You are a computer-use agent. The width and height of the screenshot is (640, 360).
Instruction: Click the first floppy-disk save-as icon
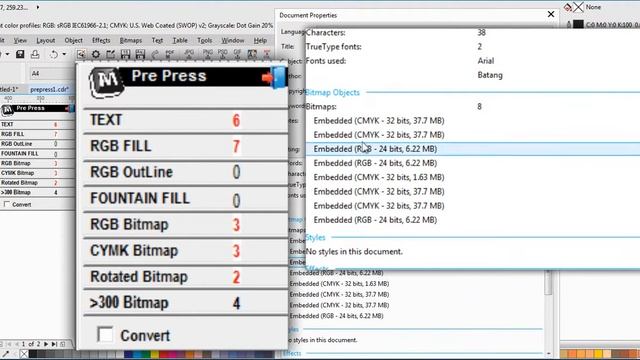125,54
